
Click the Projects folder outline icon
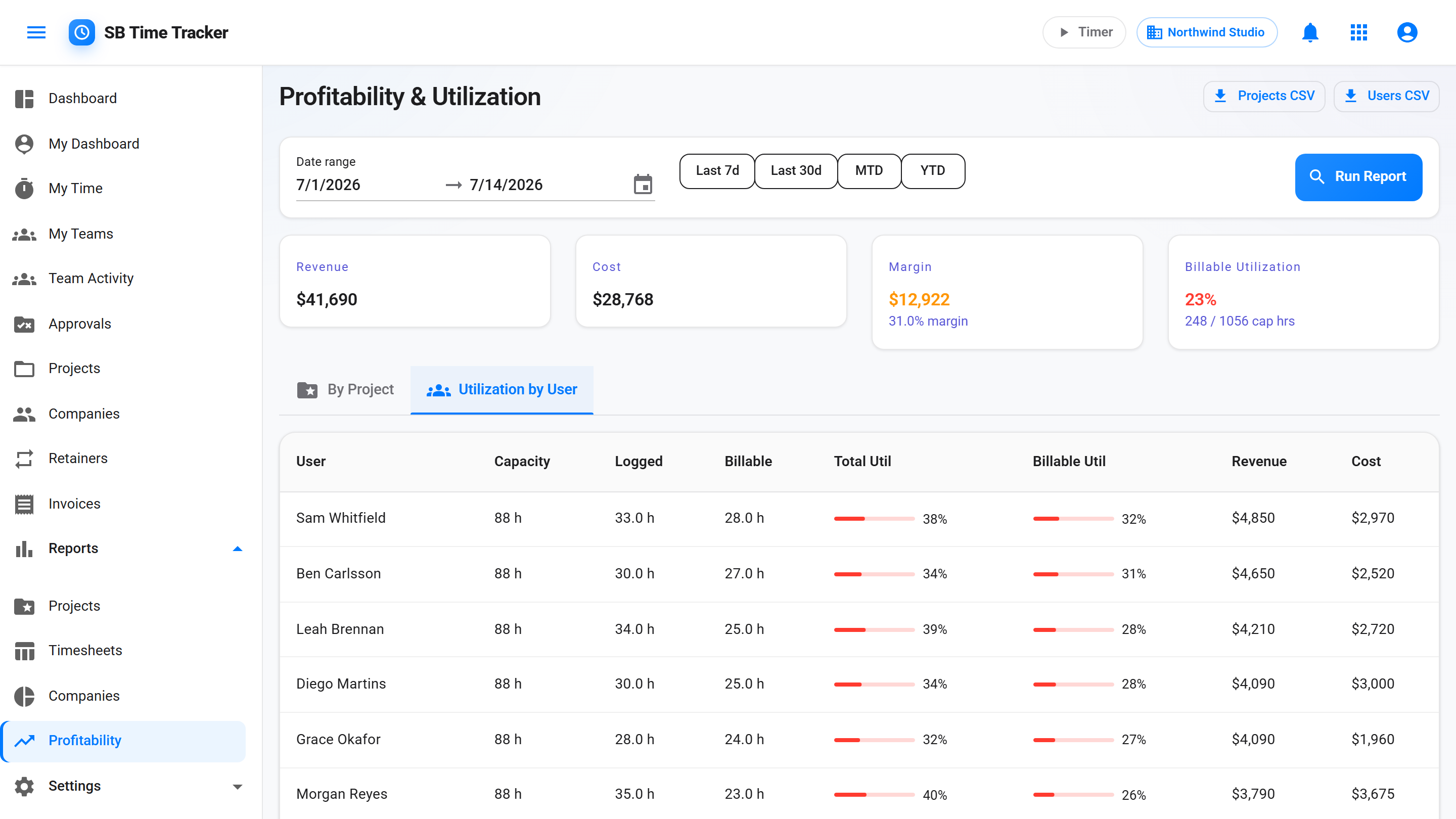click(x=24, y=369)
